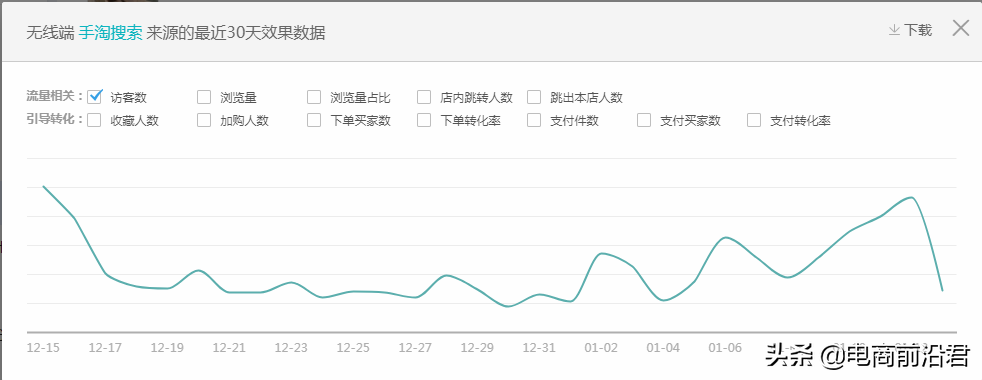Click the 引导转化 row label
This screenshot has height=380, width=982.
(54, 120)
